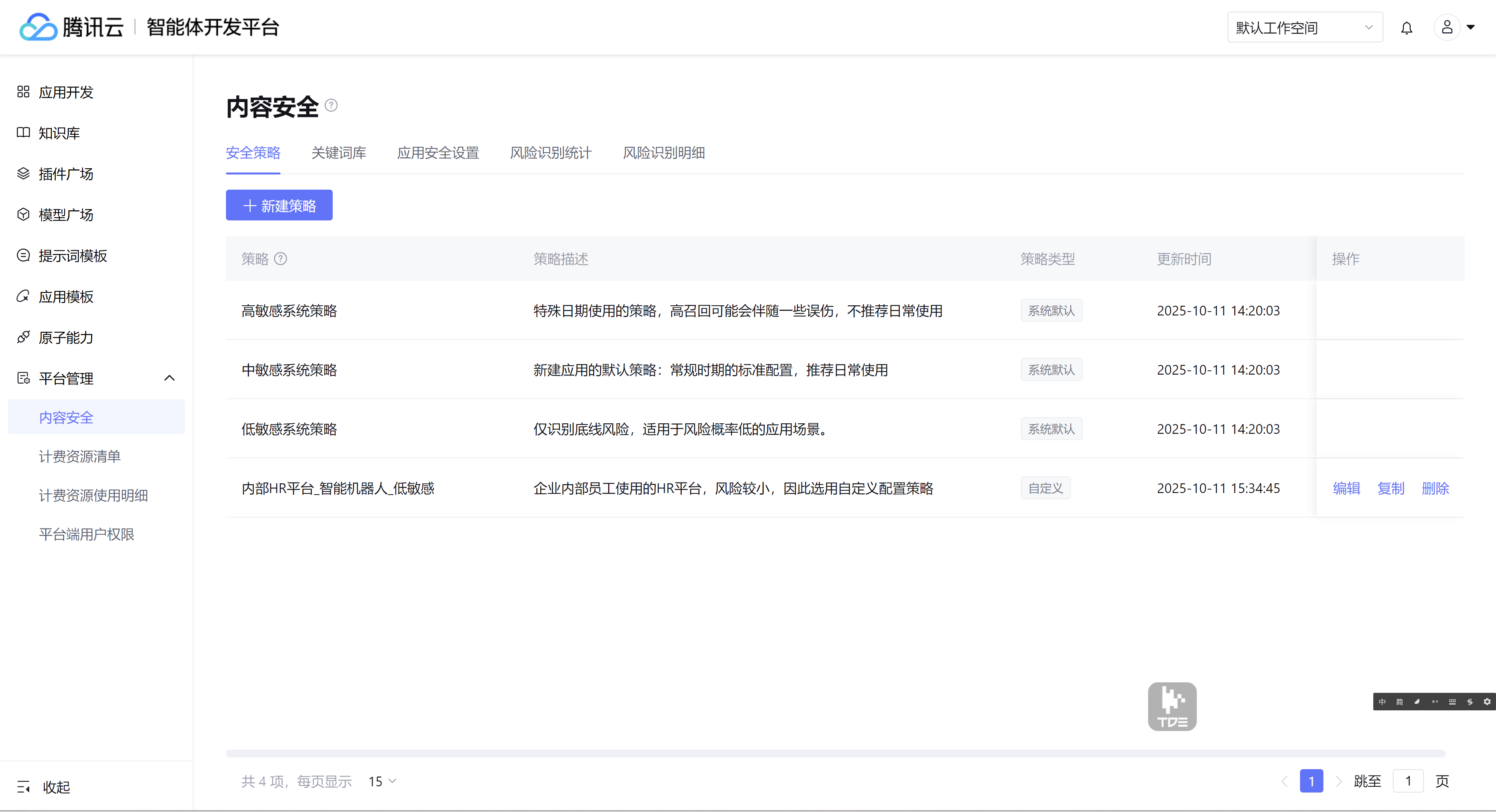Viewport: 1496px width, 812px height.
Task: Click question mark icon next to 策略 header
Action: point(280,259)
